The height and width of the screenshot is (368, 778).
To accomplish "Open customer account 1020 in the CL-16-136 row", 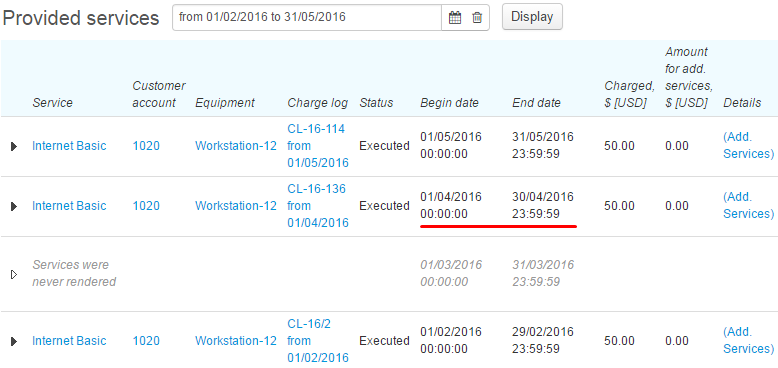I will 146,205.
